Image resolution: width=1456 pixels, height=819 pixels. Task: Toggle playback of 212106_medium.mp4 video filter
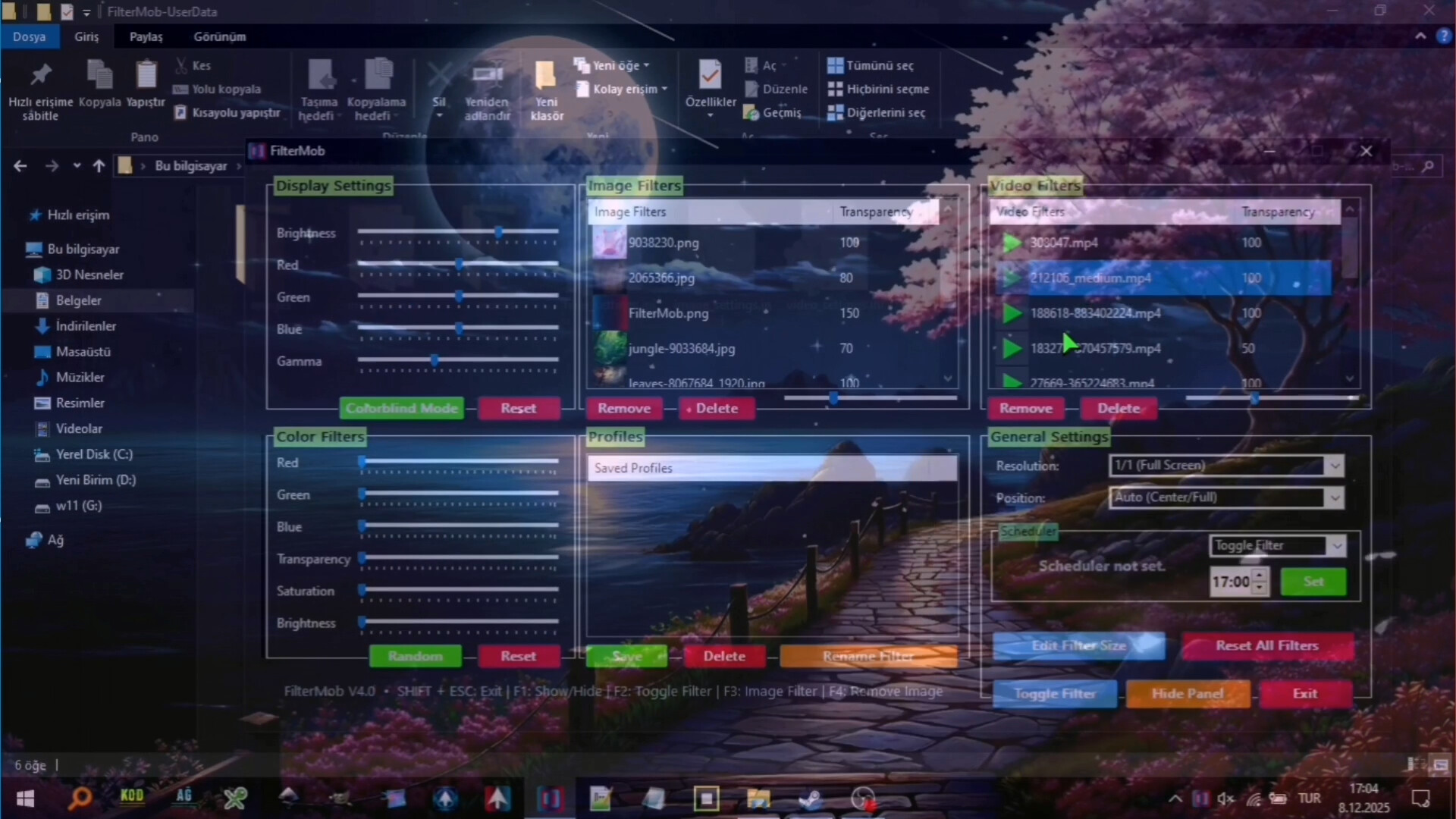(1012, 278)
